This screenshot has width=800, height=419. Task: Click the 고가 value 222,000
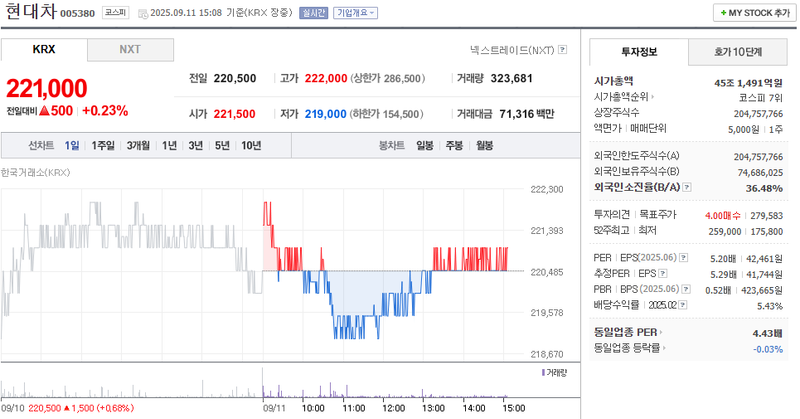326,79
